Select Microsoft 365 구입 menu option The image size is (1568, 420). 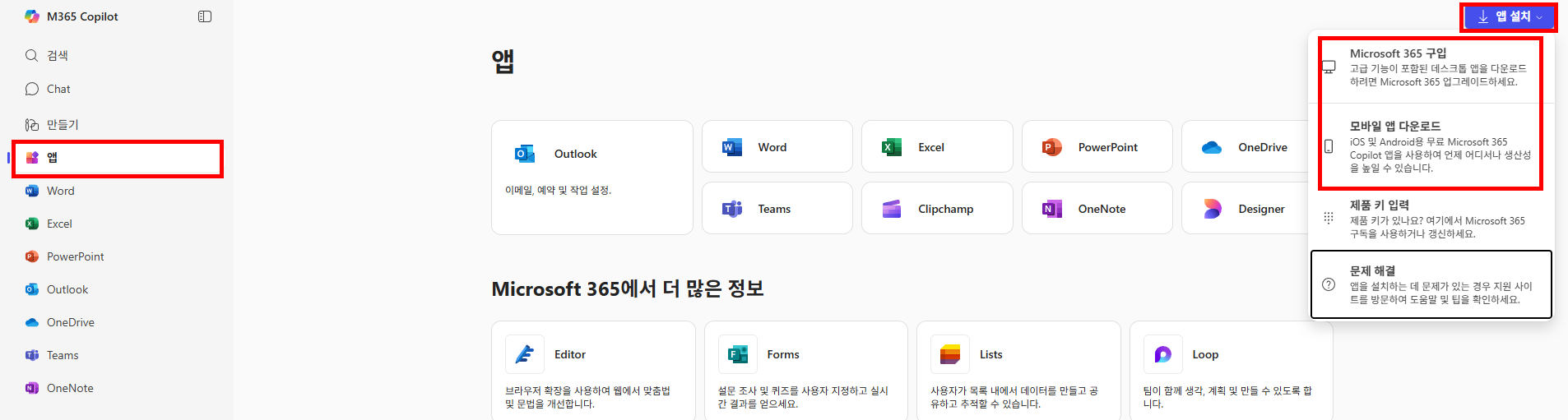[x=1431, y=67]
